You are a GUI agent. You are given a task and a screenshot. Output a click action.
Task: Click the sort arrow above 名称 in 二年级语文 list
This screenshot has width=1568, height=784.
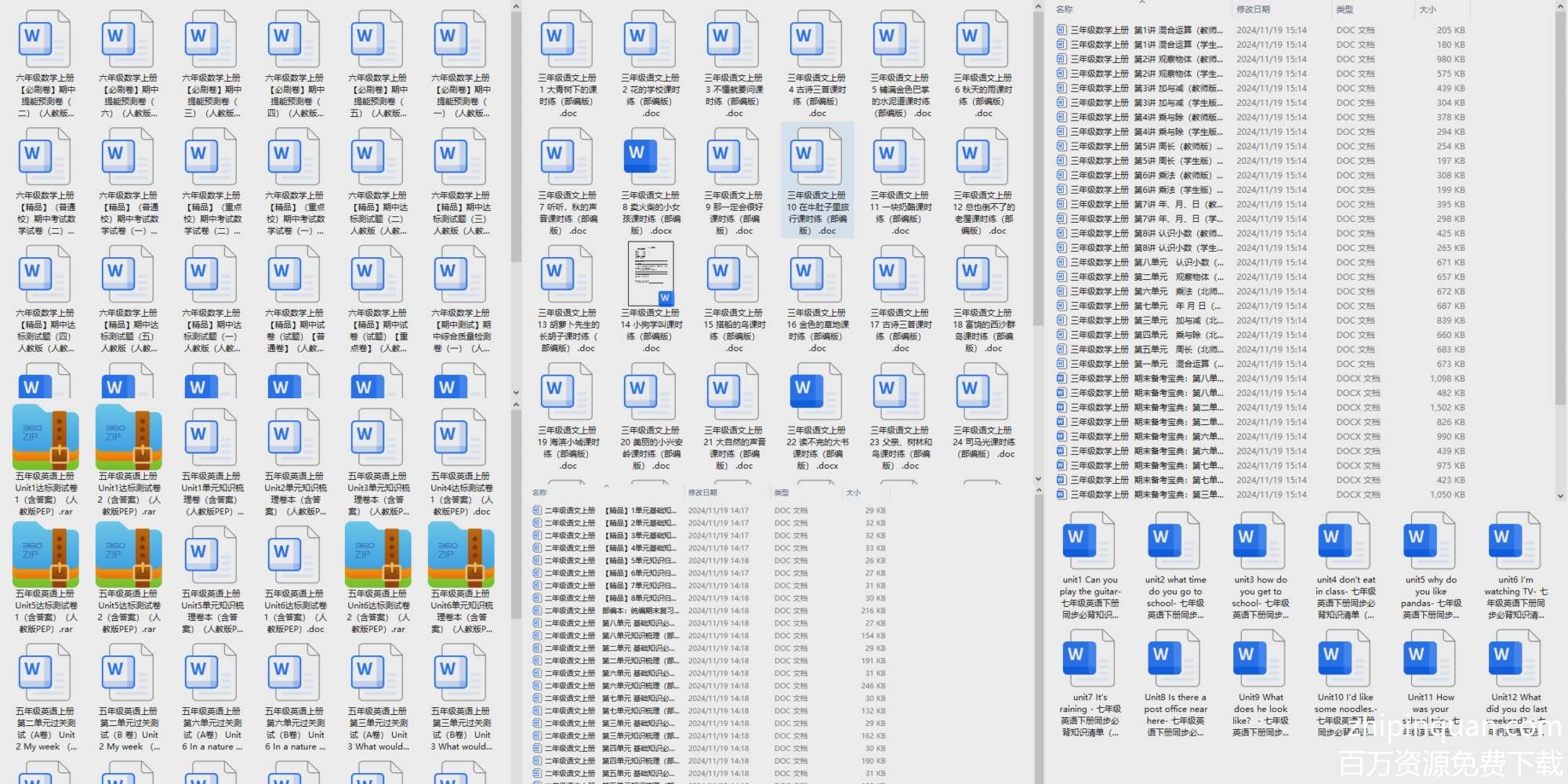[606, 486]
